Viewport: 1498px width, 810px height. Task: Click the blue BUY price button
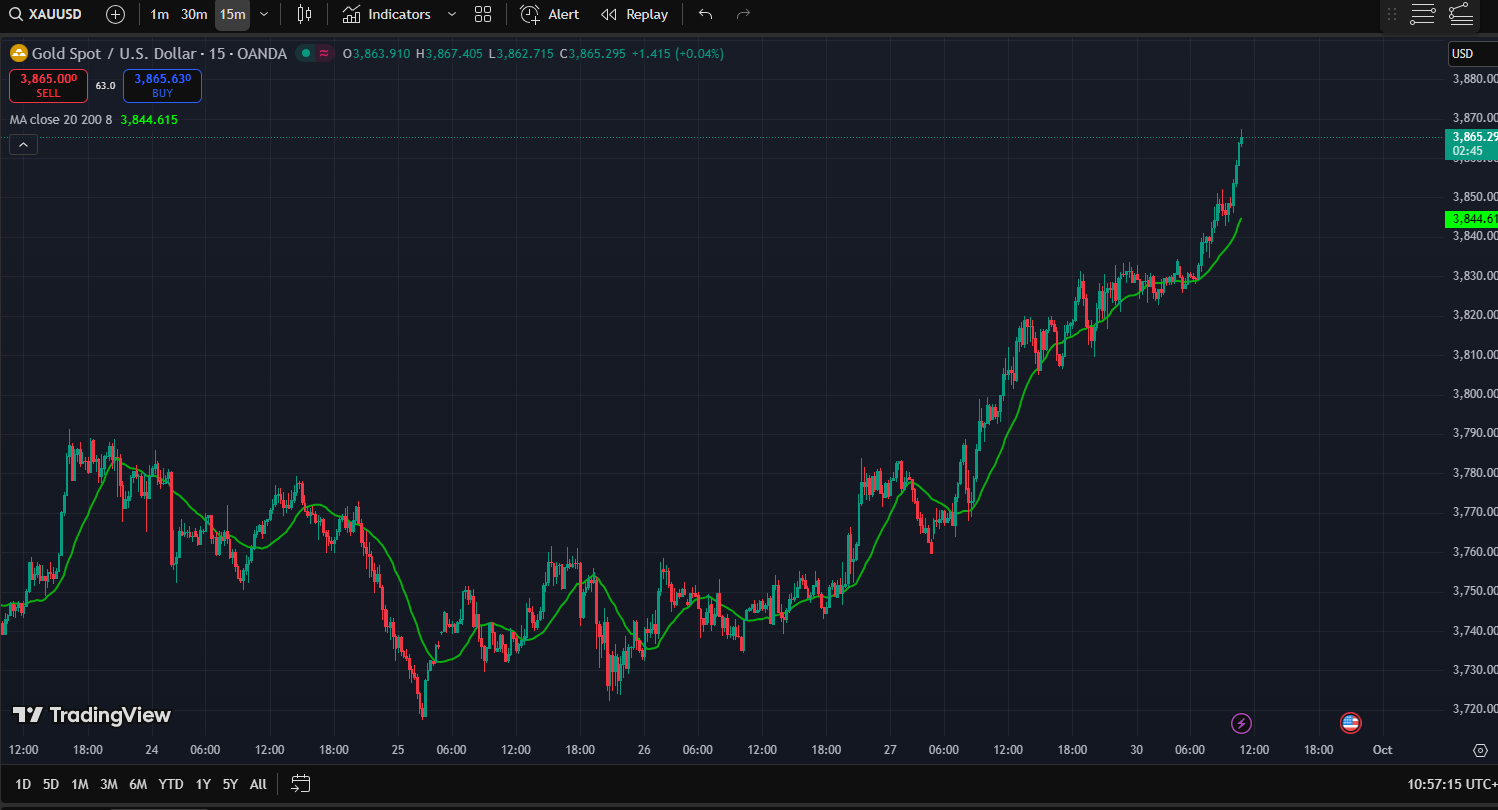(162, 85)
